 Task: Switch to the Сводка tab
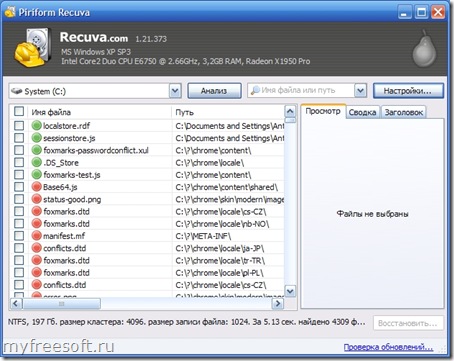(x=362, y=112)
